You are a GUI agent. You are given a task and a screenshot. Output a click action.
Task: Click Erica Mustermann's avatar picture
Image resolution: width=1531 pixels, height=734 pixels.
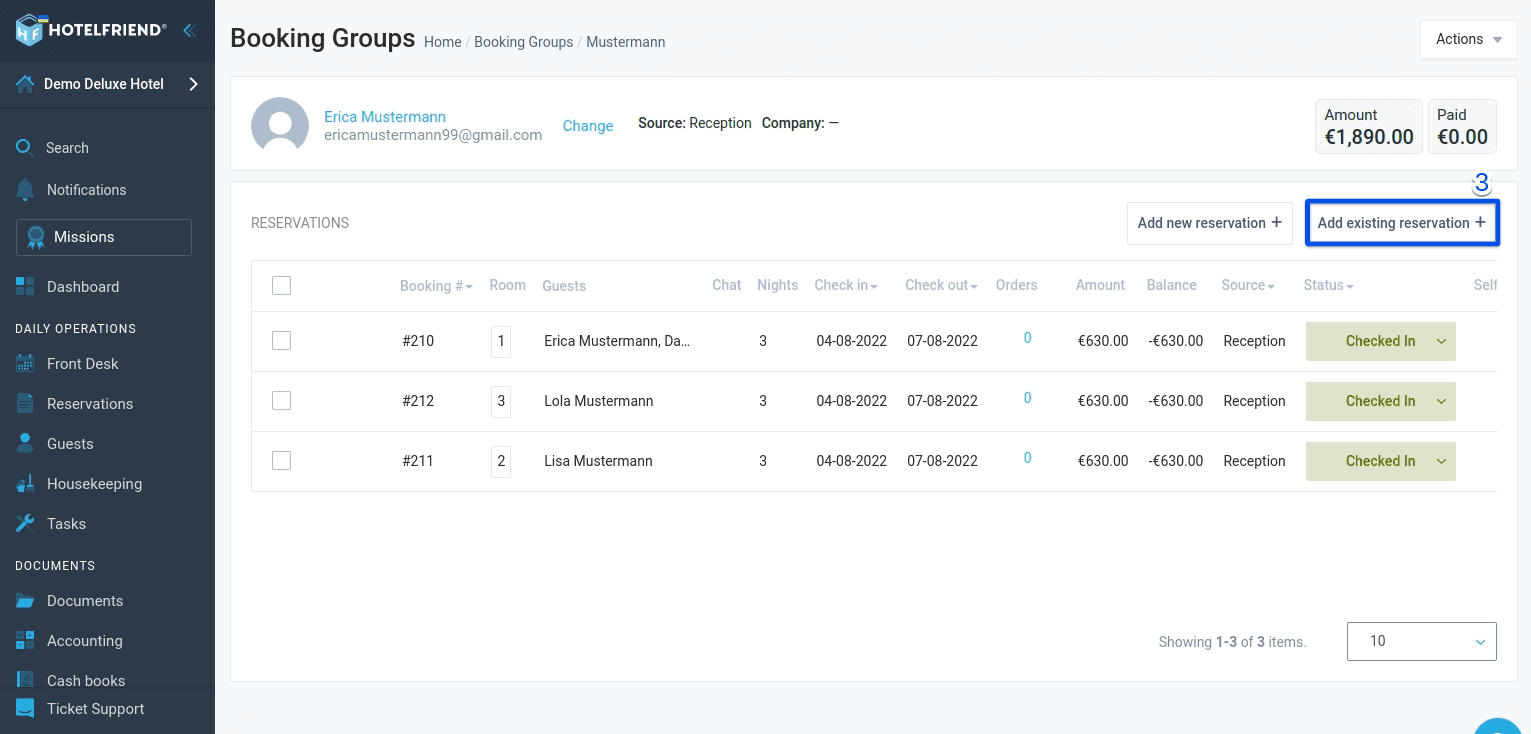[280, 125]
